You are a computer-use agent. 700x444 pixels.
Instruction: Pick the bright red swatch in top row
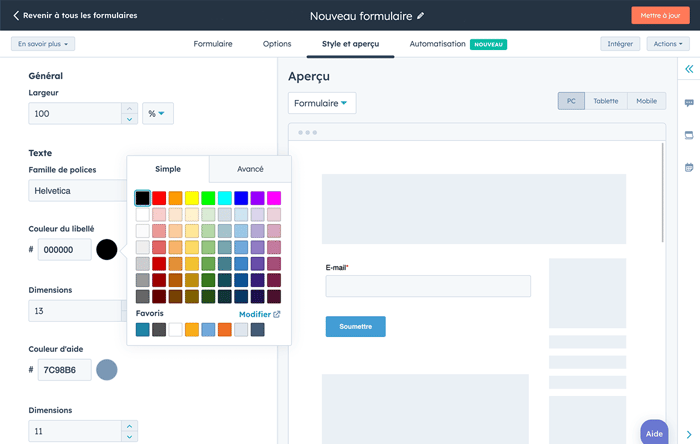click(159, 198)
